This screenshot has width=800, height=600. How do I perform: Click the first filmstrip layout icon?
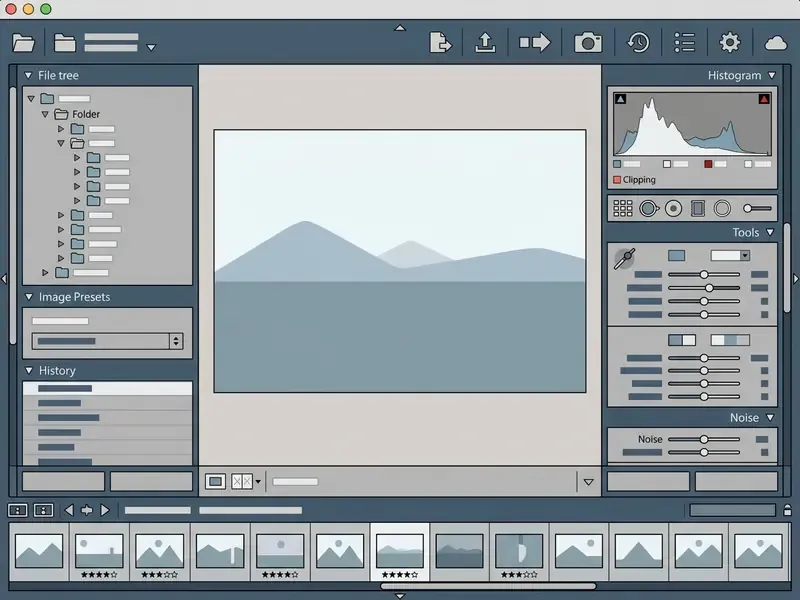pyautogui.click(x=17, y=510)
